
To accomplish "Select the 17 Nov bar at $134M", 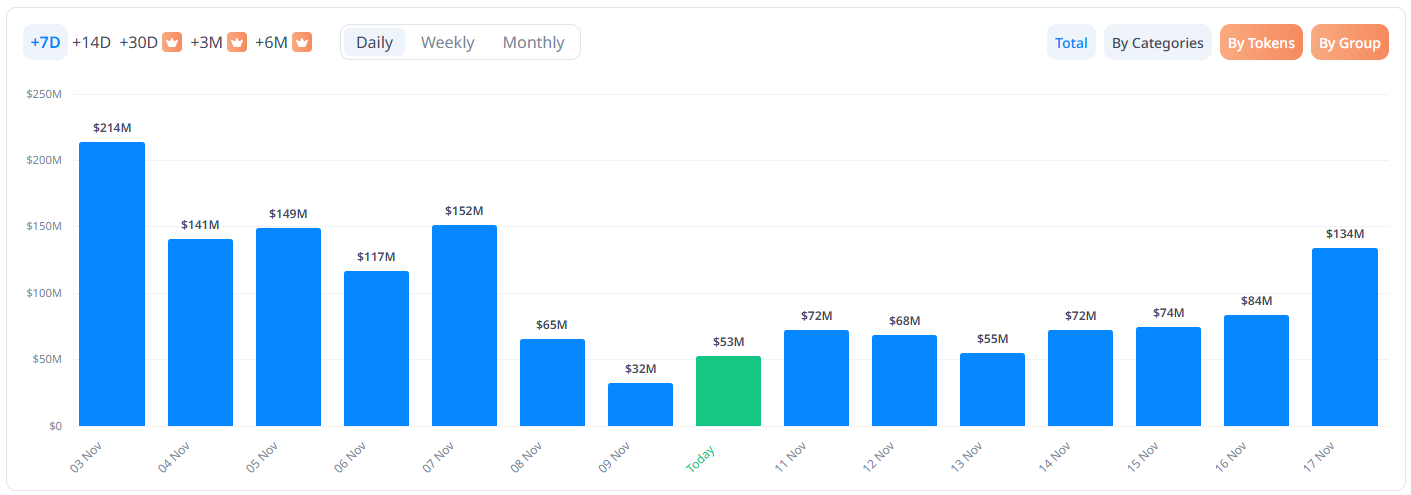I will coord(1344,337).
